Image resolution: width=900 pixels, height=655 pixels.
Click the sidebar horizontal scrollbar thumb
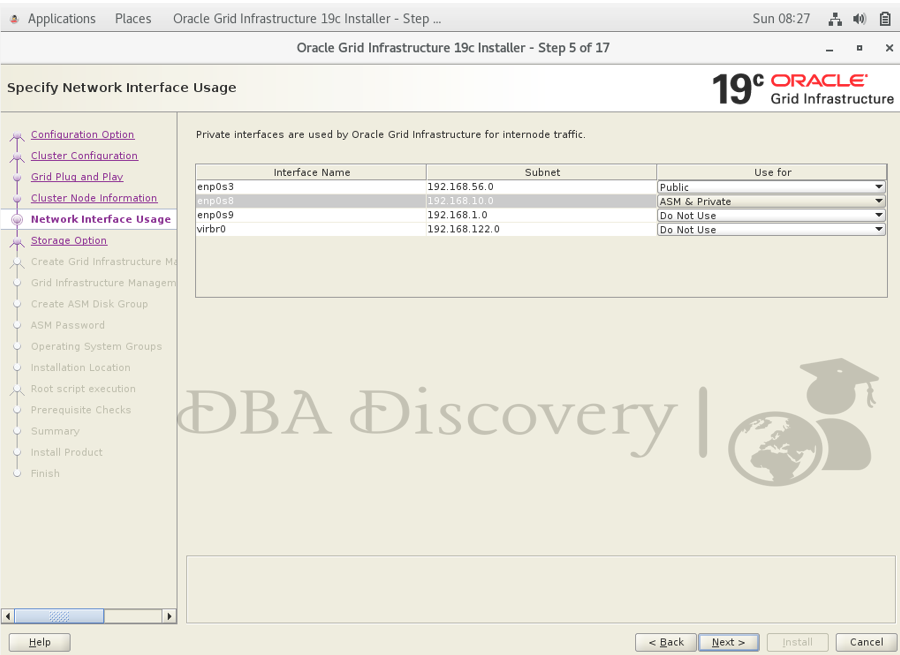[59, 617]
